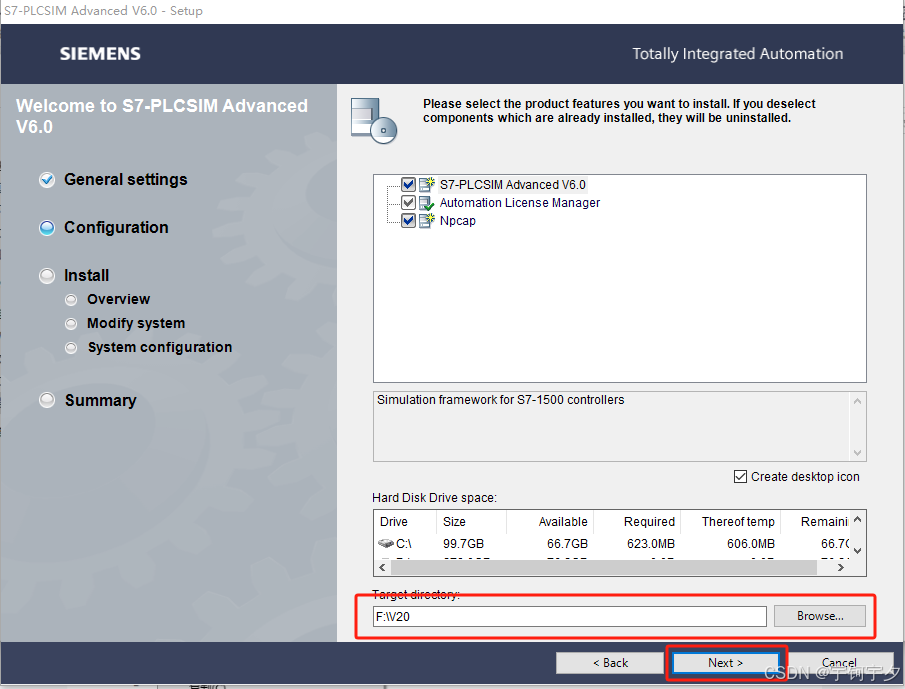The width and height of the screenshot is (905, 689).
Task: Click the S7-PLCSIM Advanced V6.0 component icon
Action: pos(427,185)
